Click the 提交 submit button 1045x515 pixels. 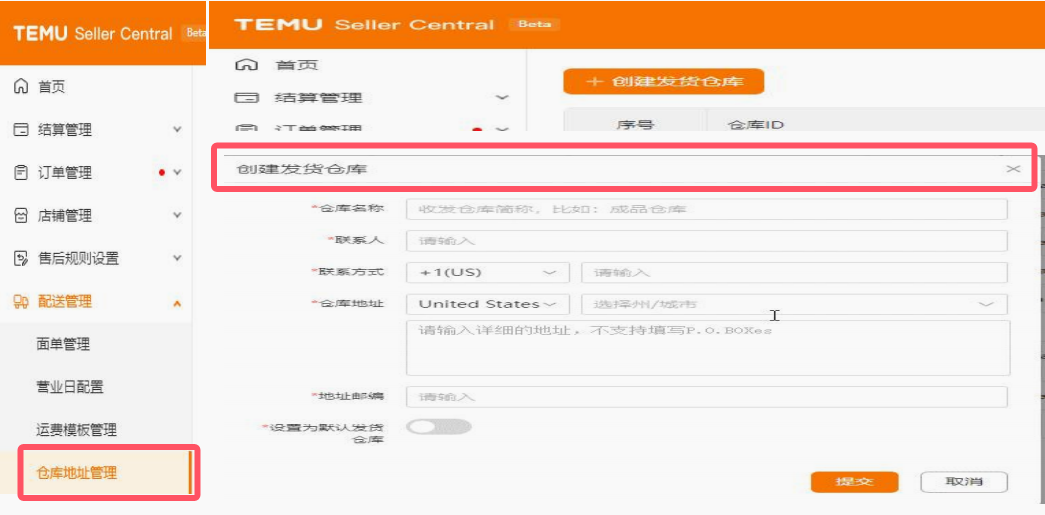854,482
